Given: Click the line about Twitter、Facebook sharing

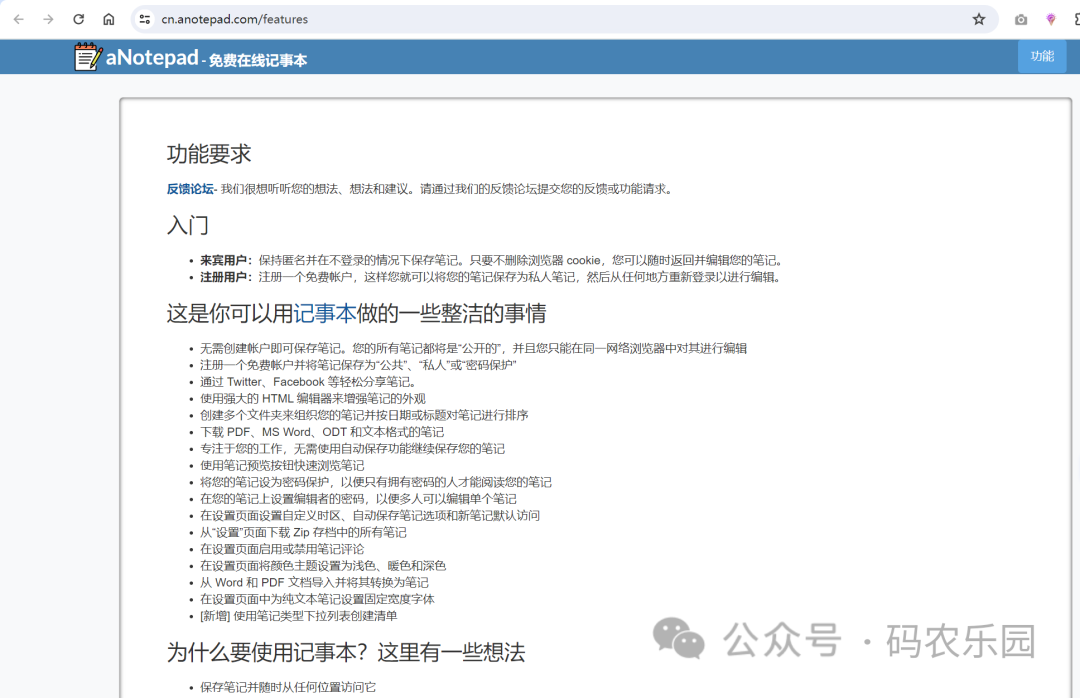Looking at the screenshot, I should (x=308, y=382).
